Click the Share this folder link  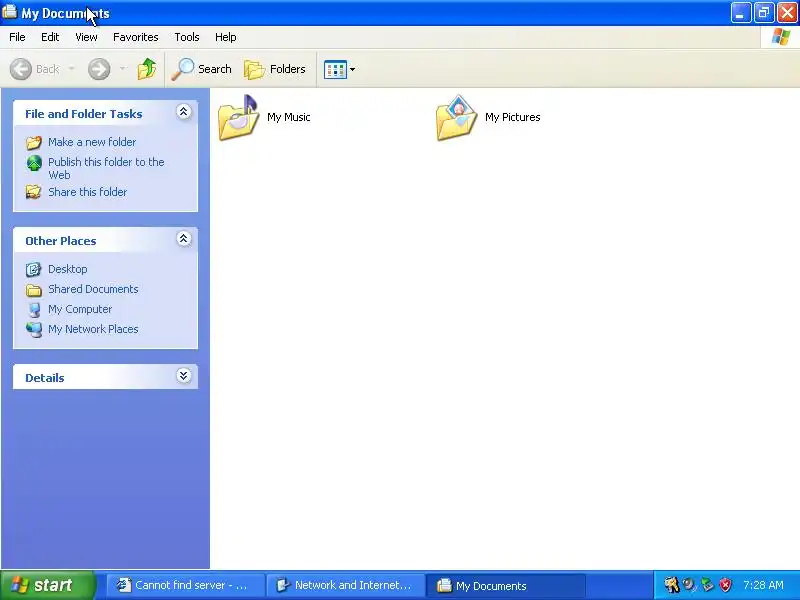(x=87, y=192)
